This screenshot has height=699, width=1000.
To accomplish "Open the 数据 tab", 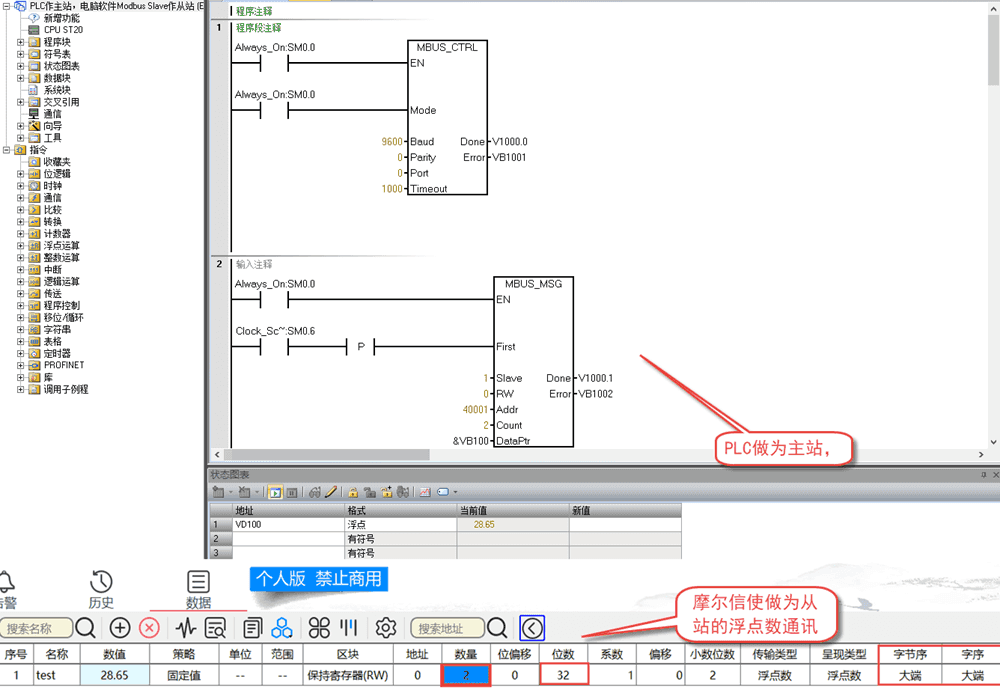I will coord(198,589).
